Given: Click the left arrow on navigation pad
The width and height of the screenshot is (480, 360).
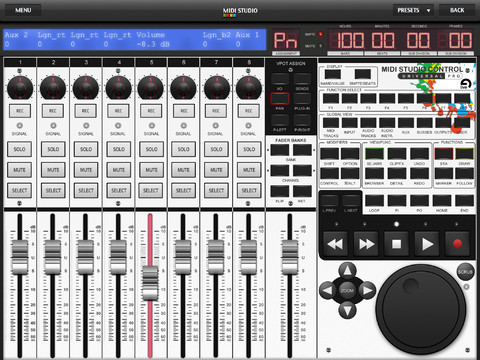Looking at the screenshot, I should click(x=327, y=290).
